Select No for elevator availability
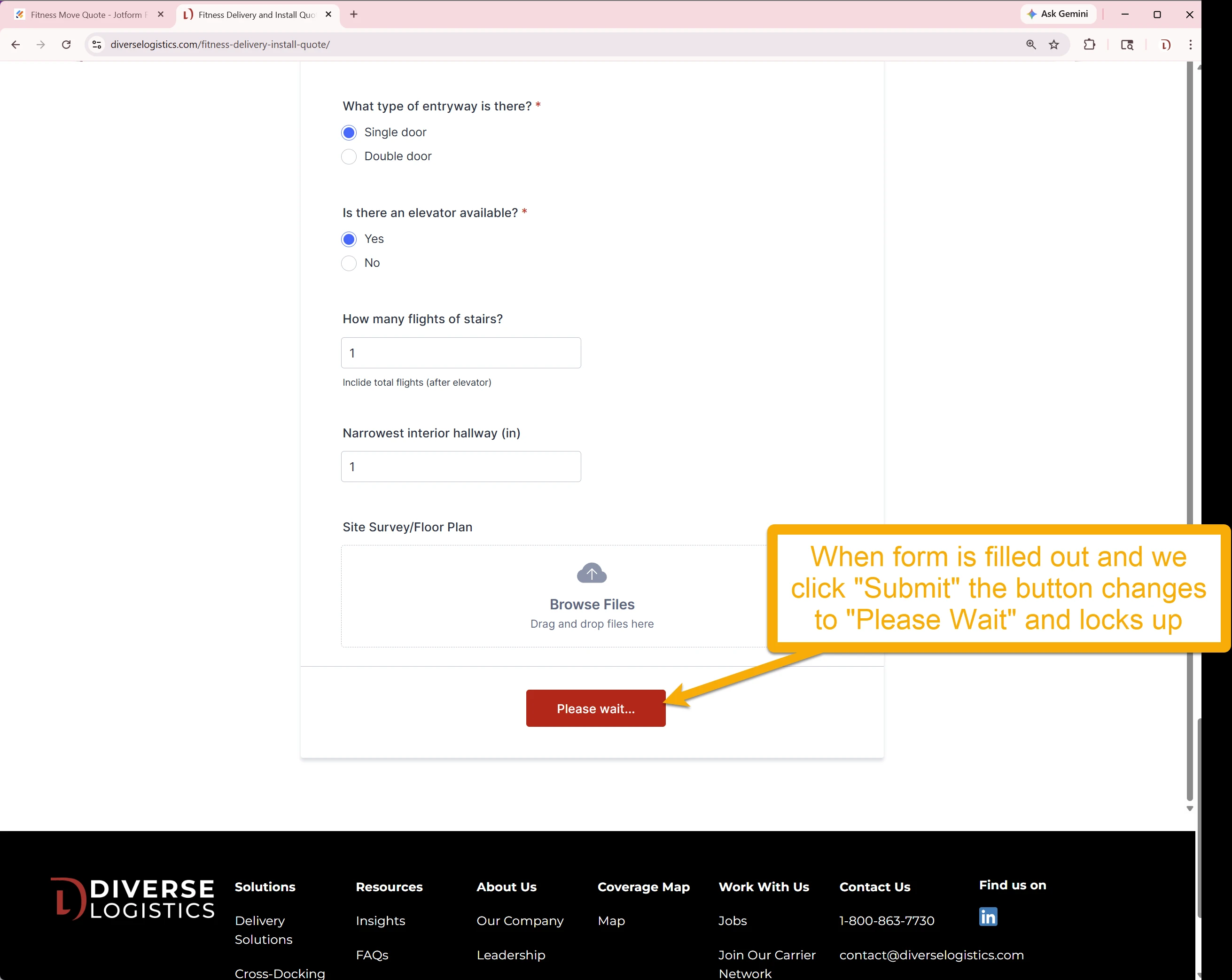Viewport: 1232px width, 980px height. pos(349,263)
